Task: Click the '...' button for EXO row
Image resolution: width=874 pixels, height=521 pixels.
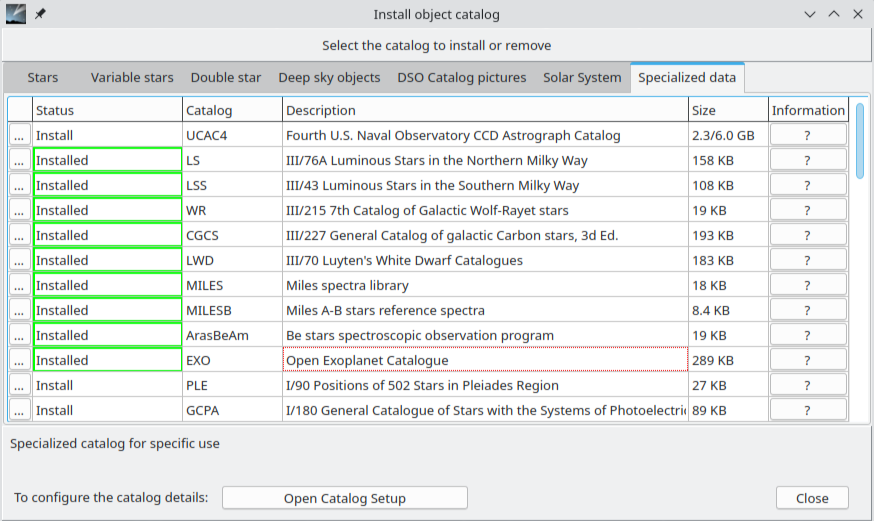Action: pos(20,361)
